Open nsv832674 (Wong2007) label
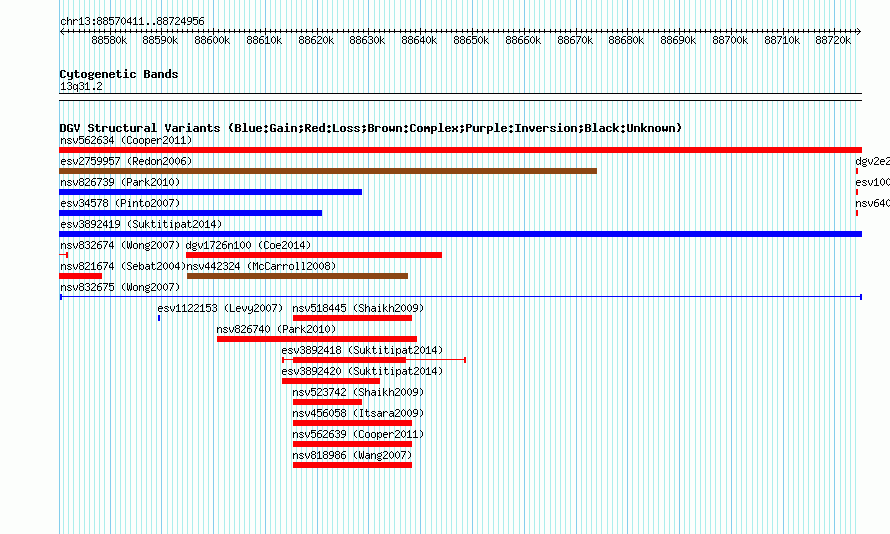The height and width of the screenshot is (534, 890). click(120, 245)
